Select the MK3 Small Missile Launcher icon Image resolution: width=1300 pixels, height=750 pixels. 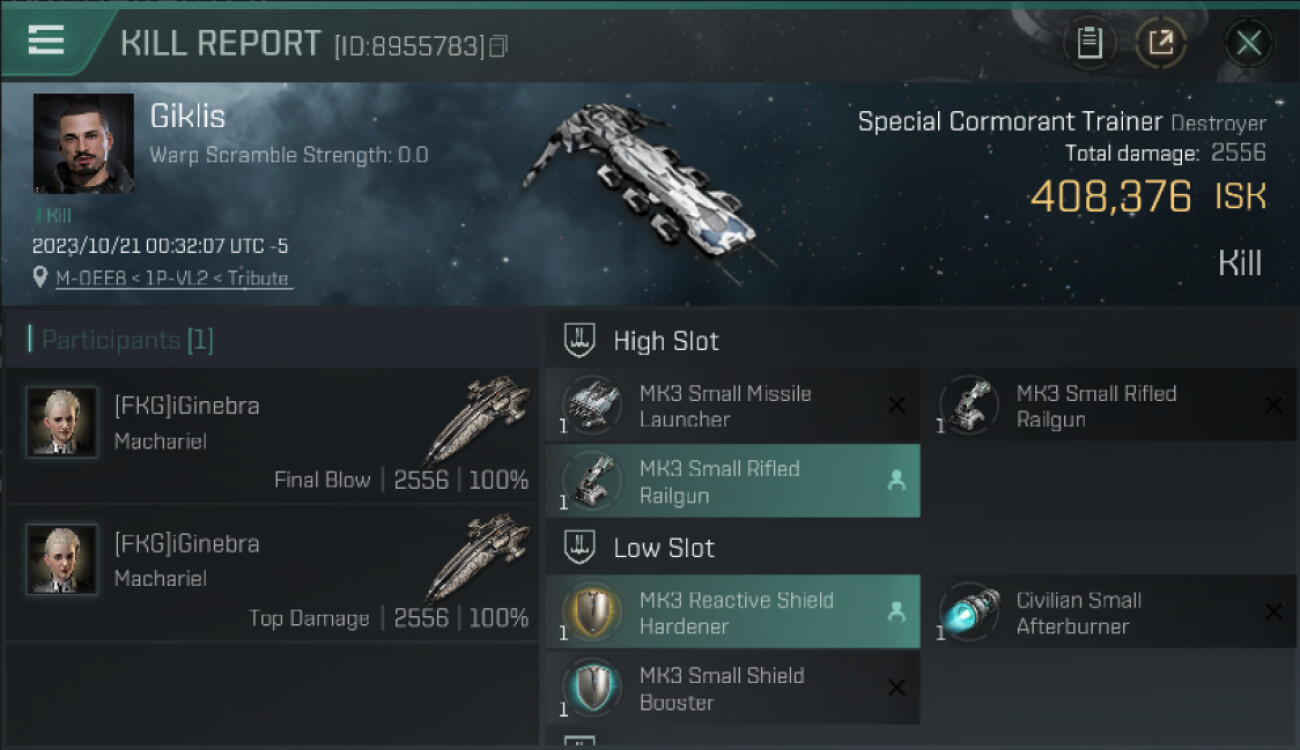593,406
